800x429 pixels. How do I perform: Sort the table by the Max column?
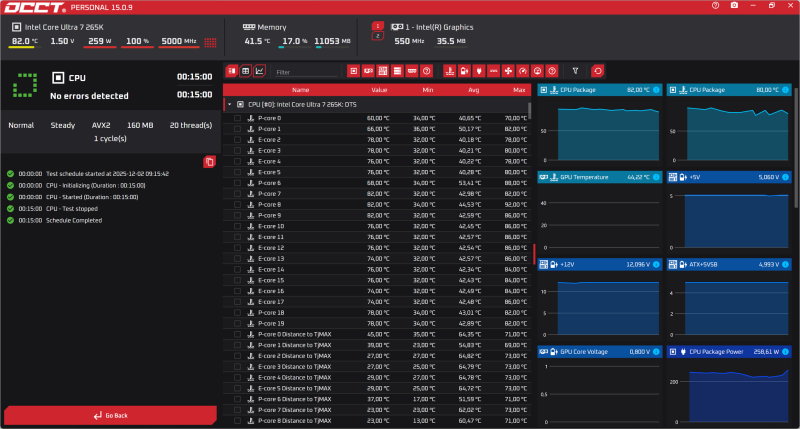point(519,90)
